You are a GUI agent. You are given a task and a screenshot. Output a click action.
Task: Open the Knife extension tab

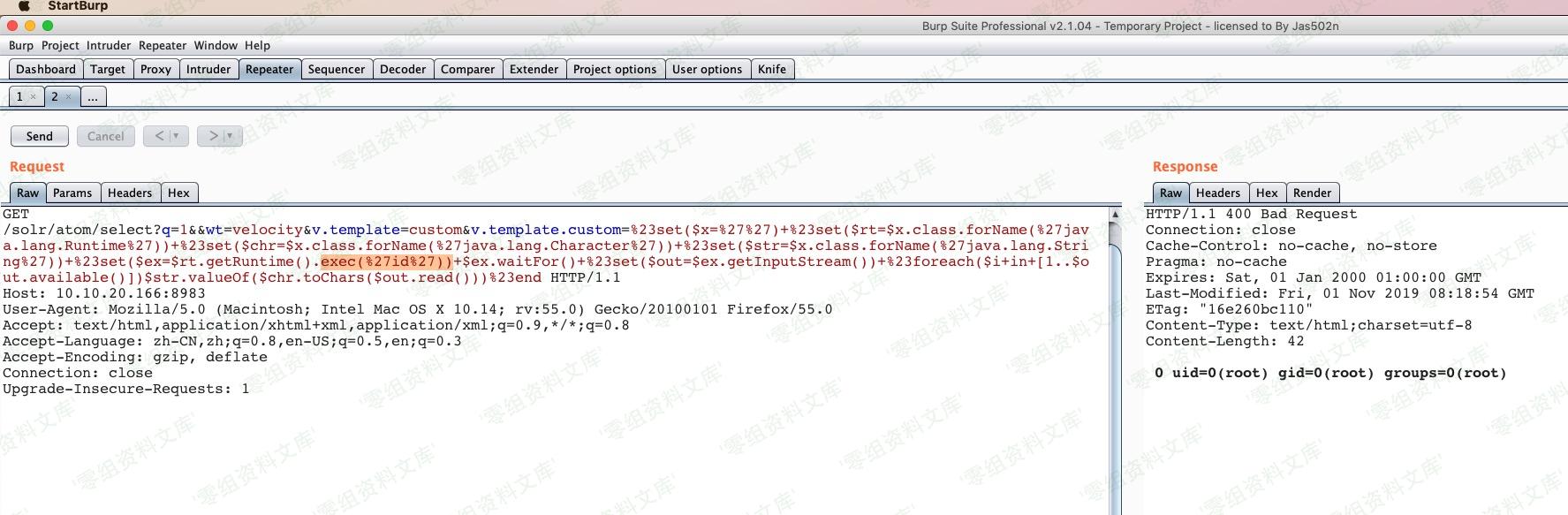coord(772,69)
